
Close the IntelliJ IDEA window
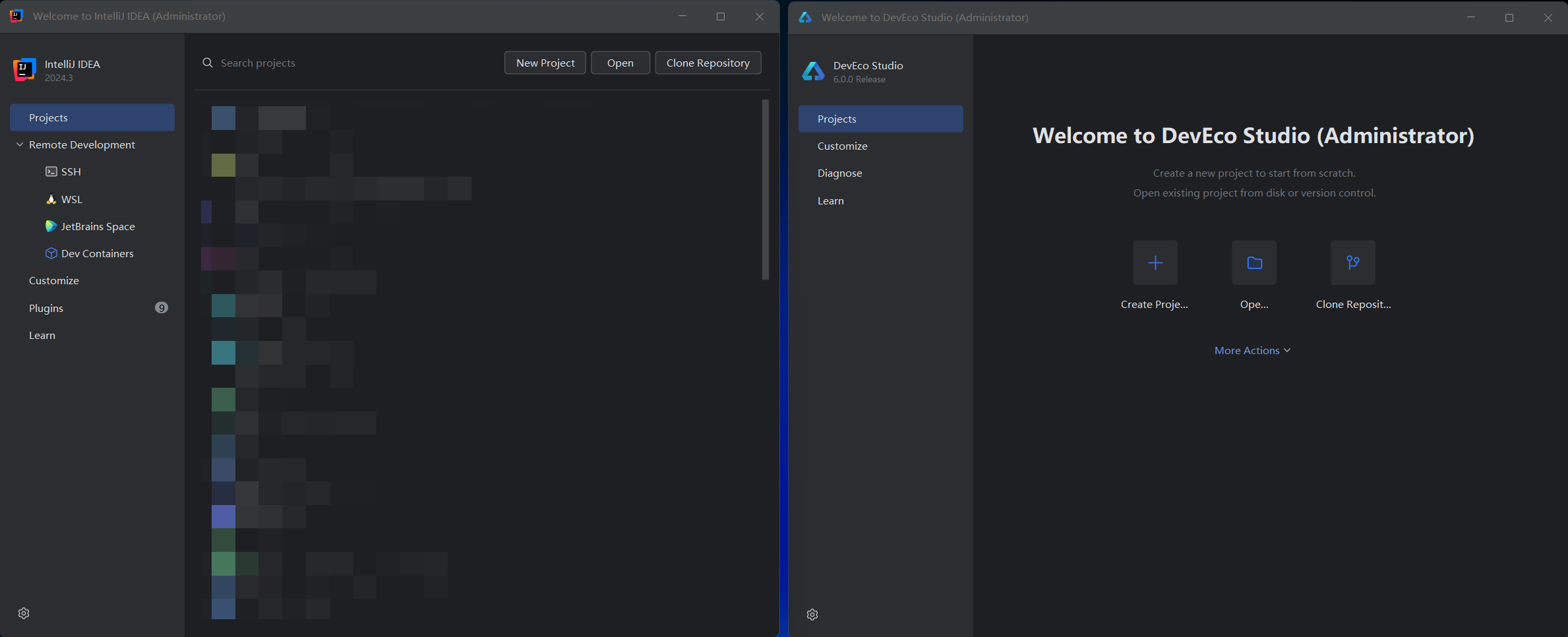pyautogui.click(x=760, y=16)
